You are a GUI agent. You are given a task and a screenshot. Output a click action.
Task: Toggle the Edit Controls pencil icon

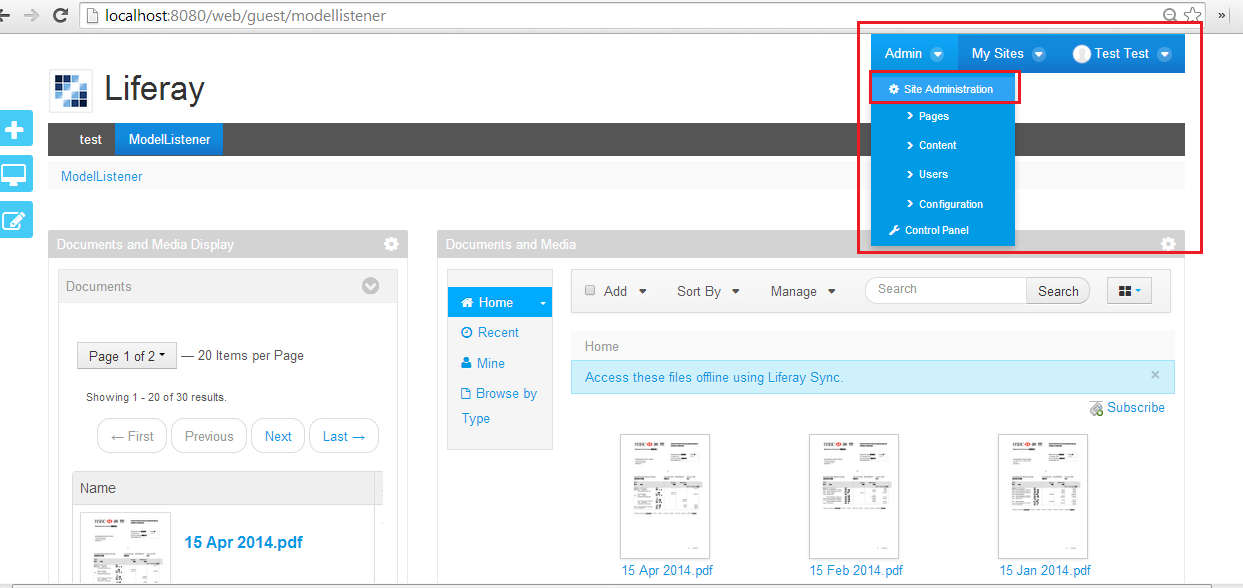coord(15,220)
